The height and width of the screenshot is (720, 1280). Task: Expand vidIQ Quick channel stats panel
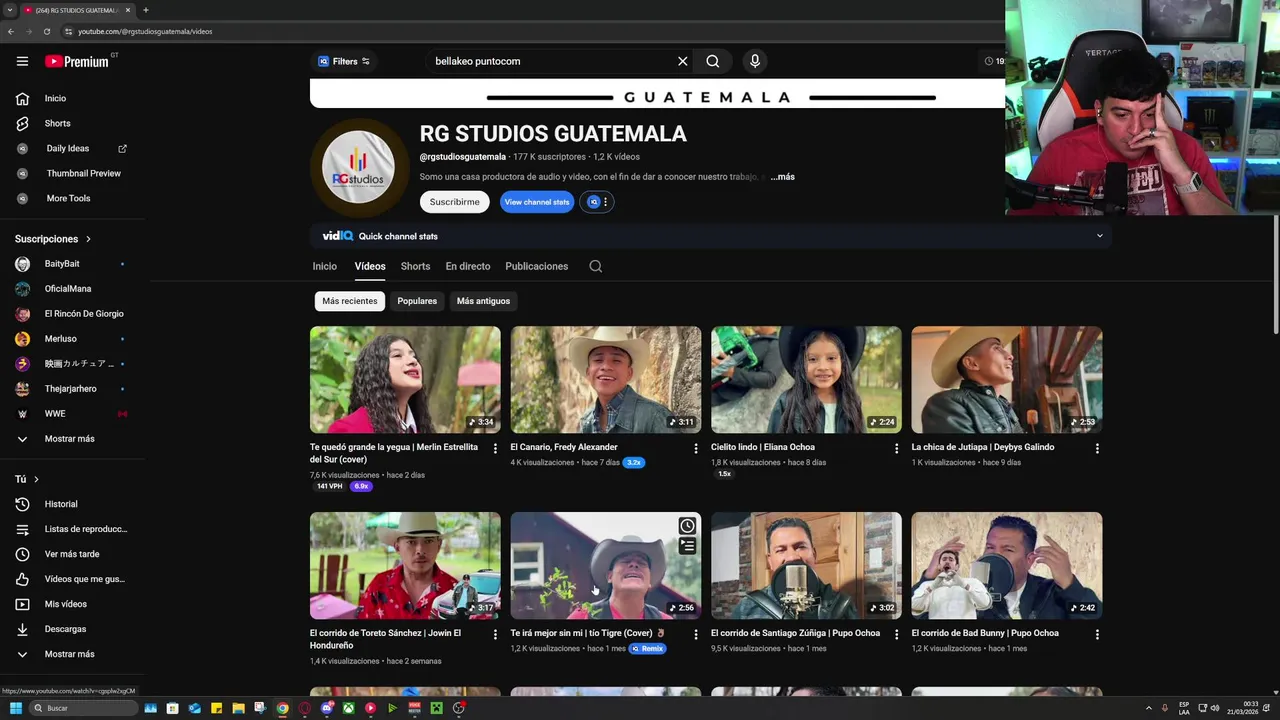coord(1099,236)
